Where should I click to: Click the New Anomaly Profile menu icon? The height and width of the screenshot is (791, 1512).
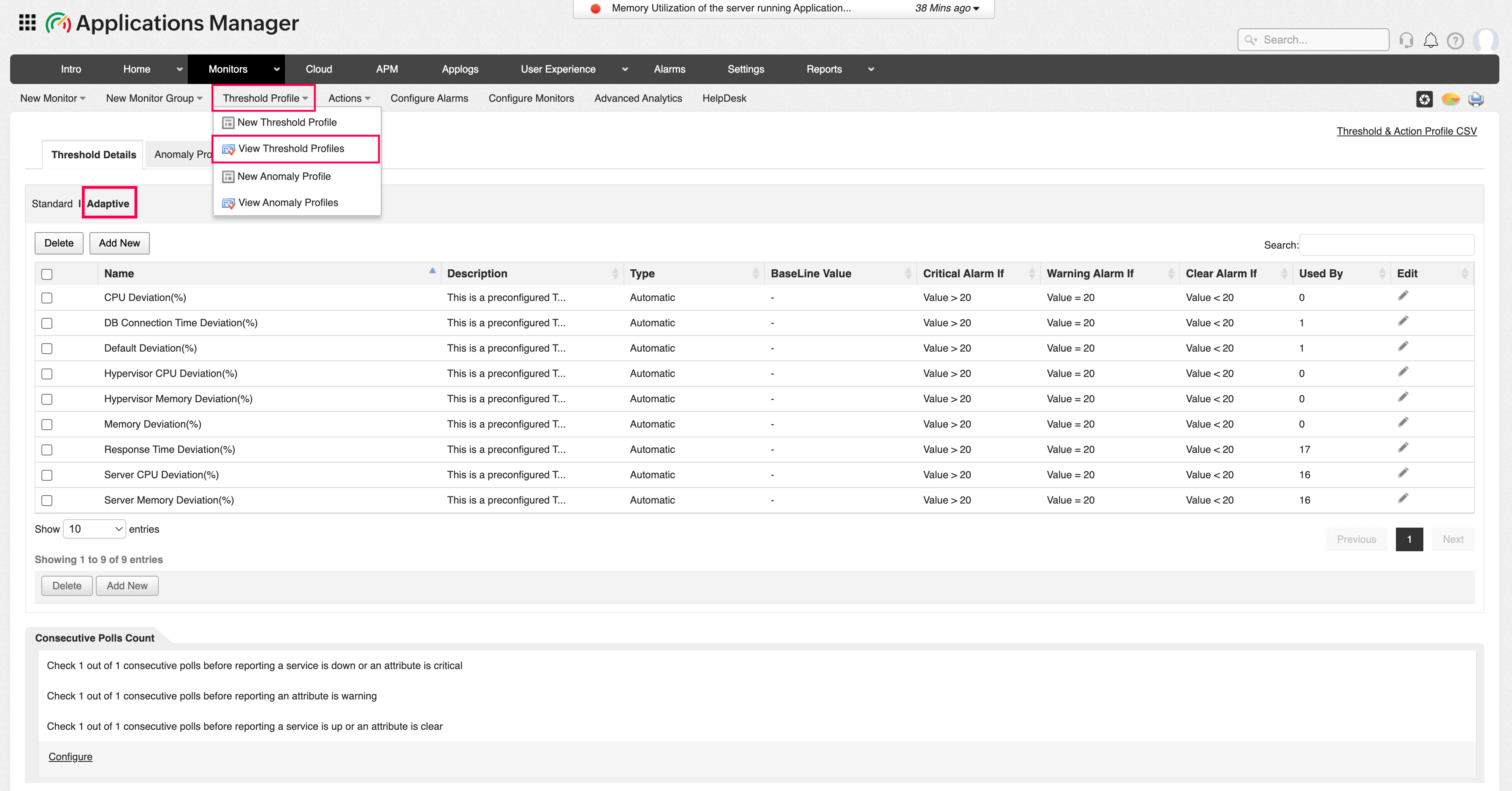coord(228,176)
